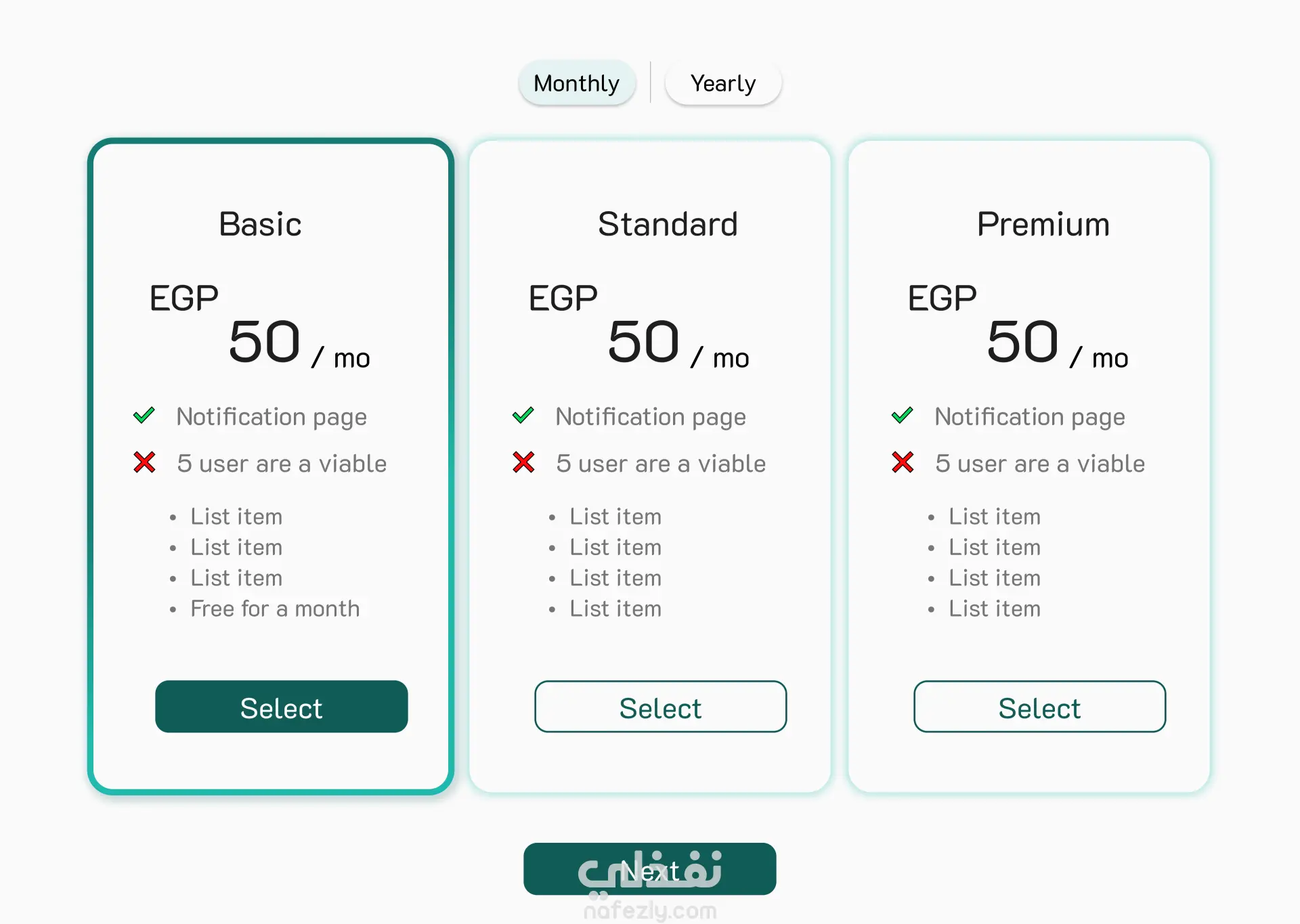Click the nafezly.com watermark text
1300x924 pixels.
click(x=650, y=911)
